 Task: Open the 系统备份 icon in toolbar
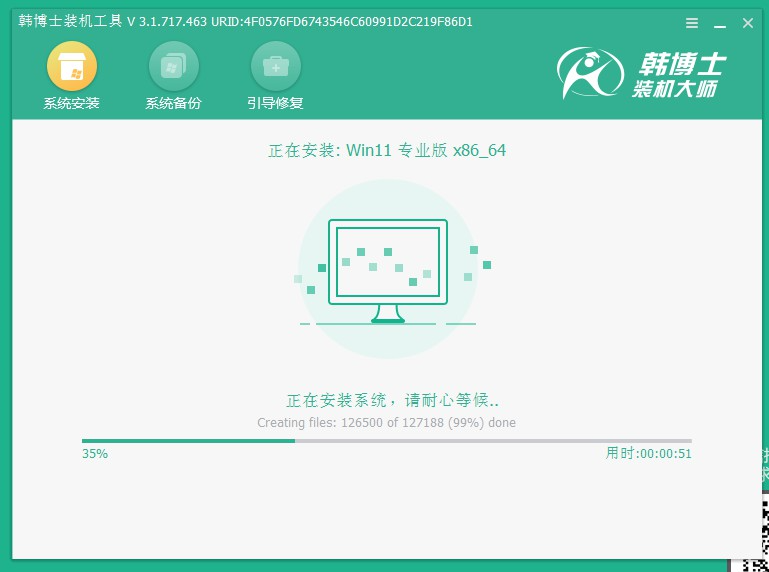(x=173, y=67)
